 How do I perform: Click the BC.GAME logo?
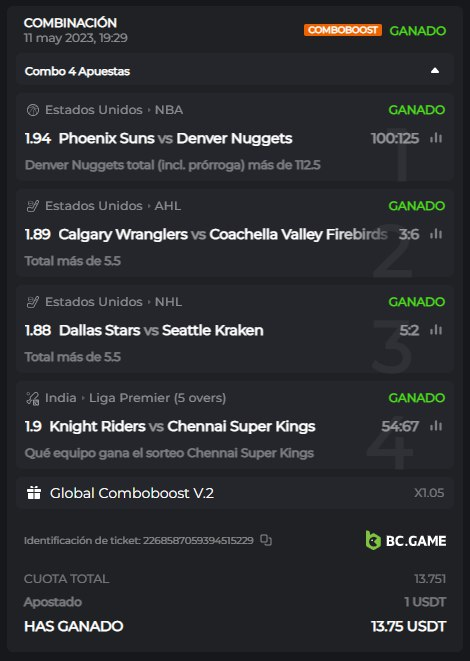(x=406, y=540)
